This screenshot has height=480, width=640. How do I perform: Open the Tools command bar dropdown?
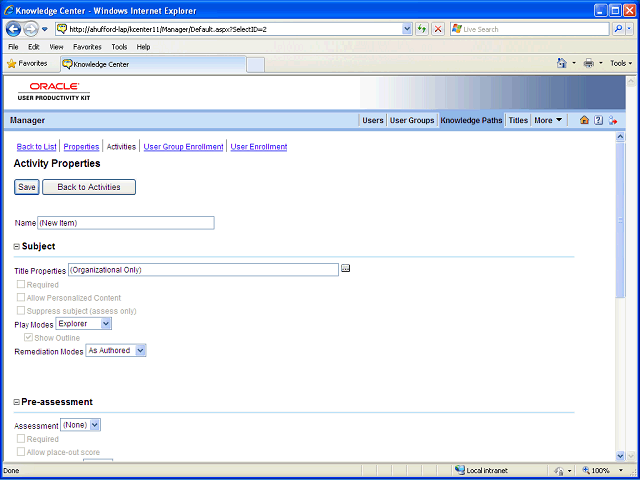point(621,63)
